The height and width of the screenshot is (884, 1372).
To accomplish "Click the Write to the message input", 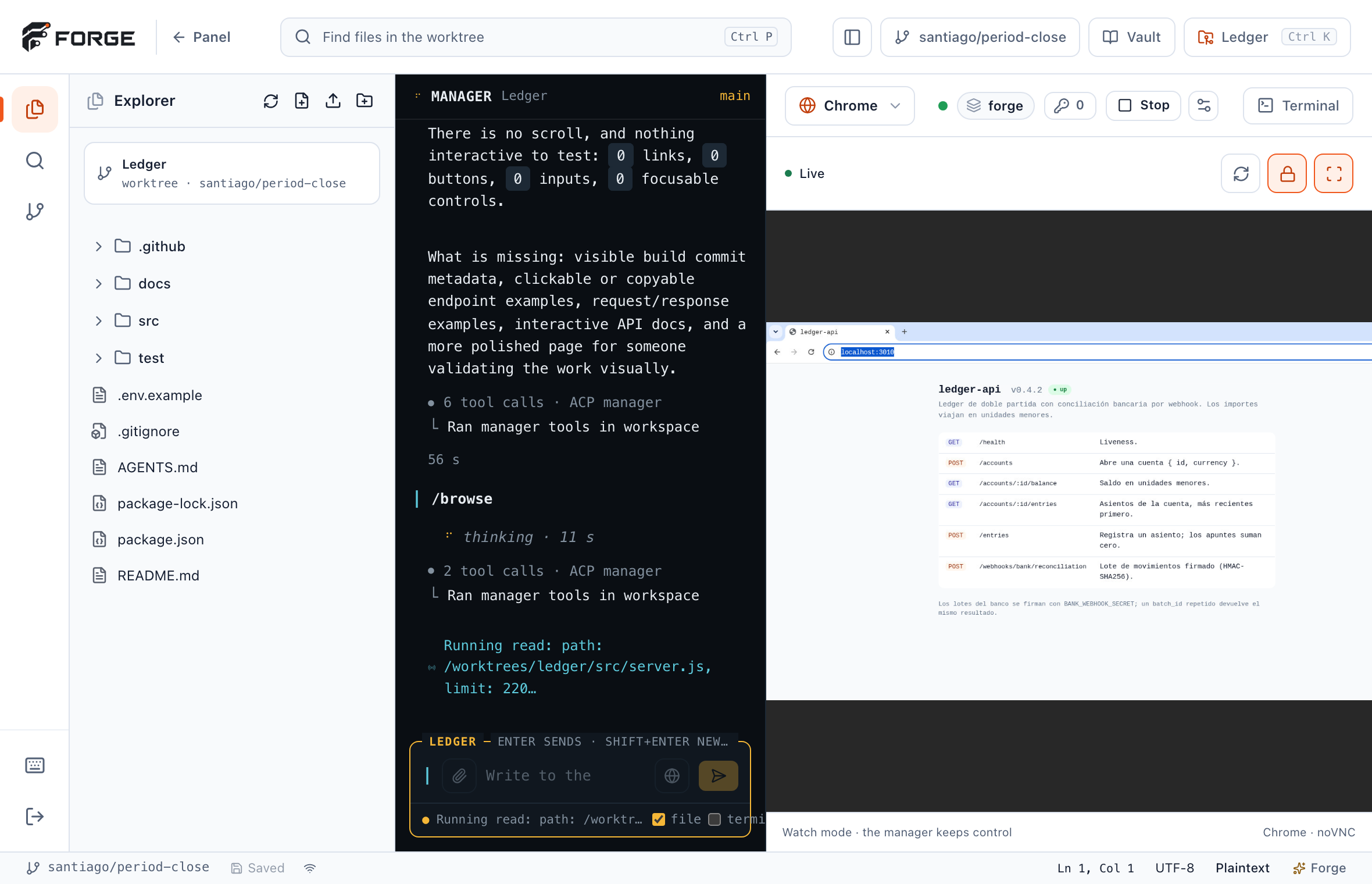I will pyautogui.click(x=565, y=776).
